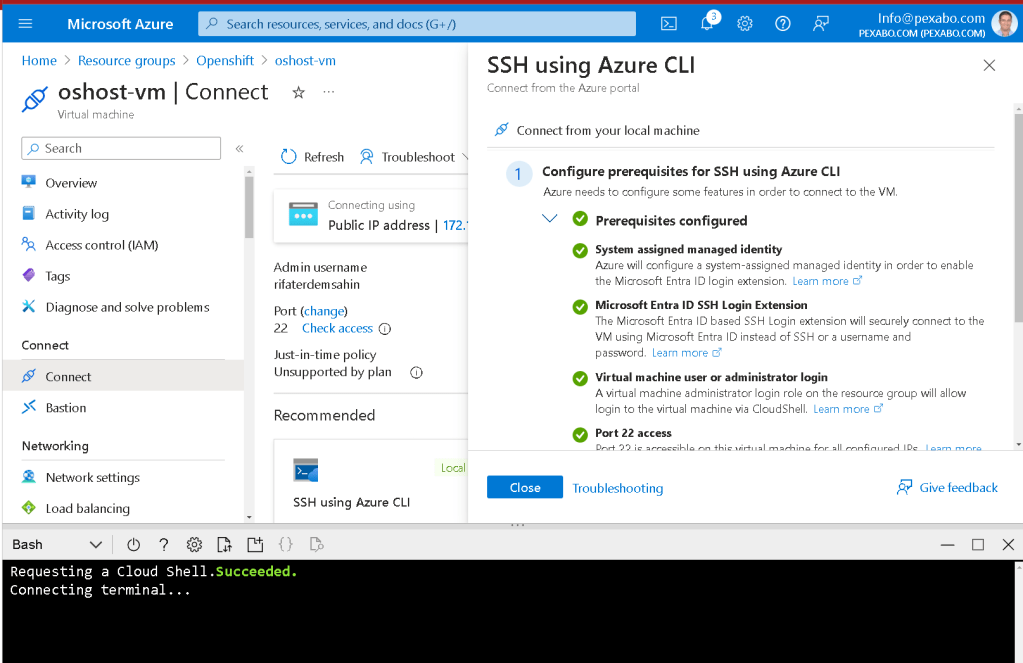The image size is (1023, 663).
Task: Click the Cloud Shell web preview icon
Action: 316,544
